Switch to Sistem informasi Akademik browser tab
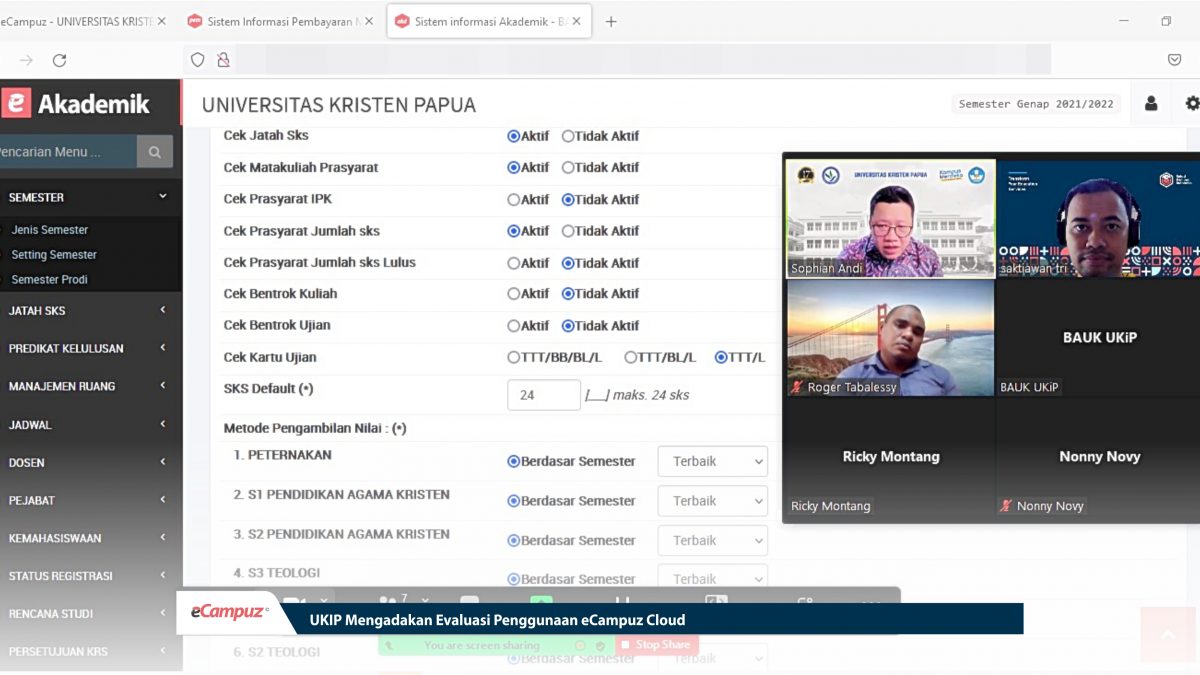The width and height of the screenshot is (1200, 675). (x=488, y=21)
